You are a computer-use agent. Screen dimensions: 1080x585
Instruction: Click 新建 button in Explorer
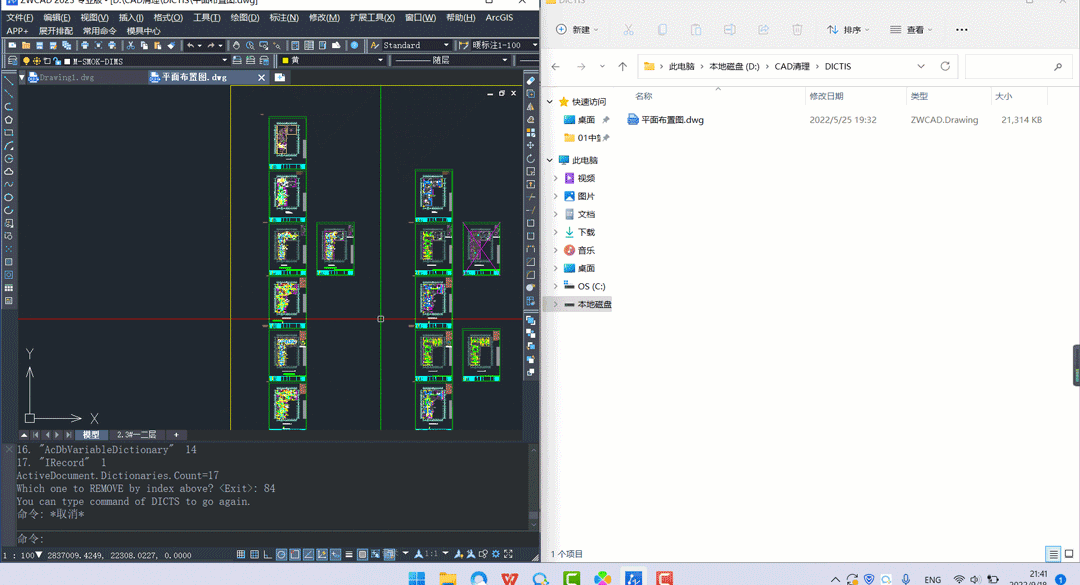click(577, 30)
